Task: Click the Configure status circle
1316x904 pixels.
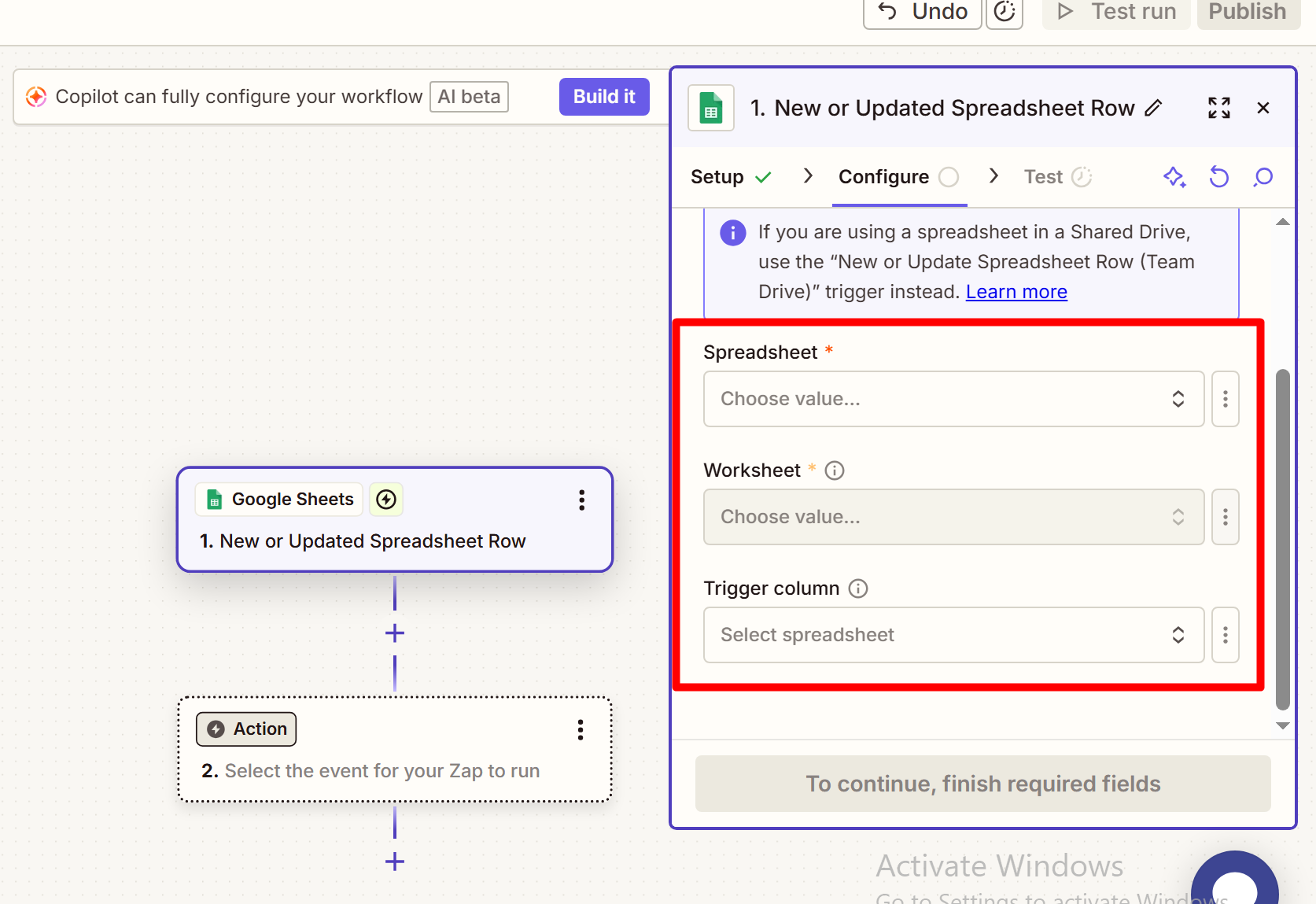Action: [949, 177]
